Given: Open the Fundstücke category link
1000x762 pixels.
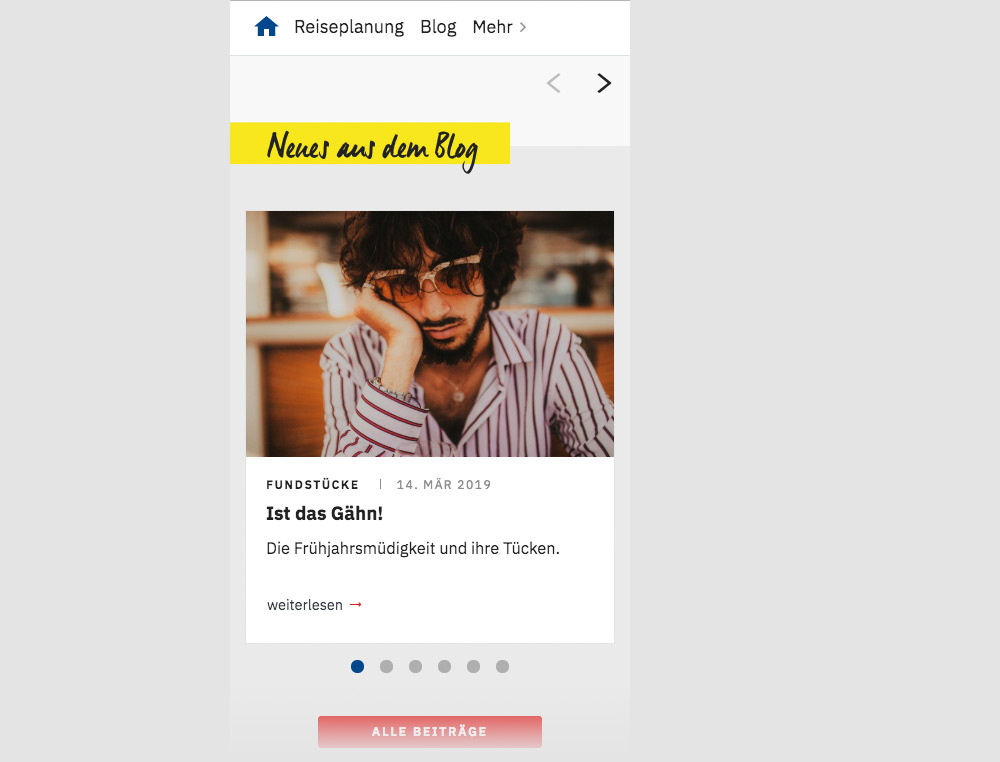Looking at the screenshot, I should click(312, 485).
